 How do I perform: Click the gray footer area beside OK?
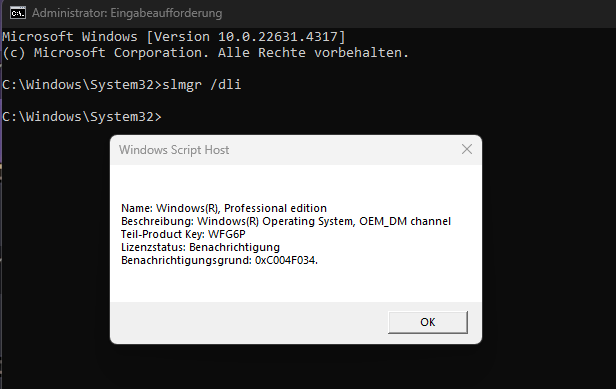(x=248, y=322)
